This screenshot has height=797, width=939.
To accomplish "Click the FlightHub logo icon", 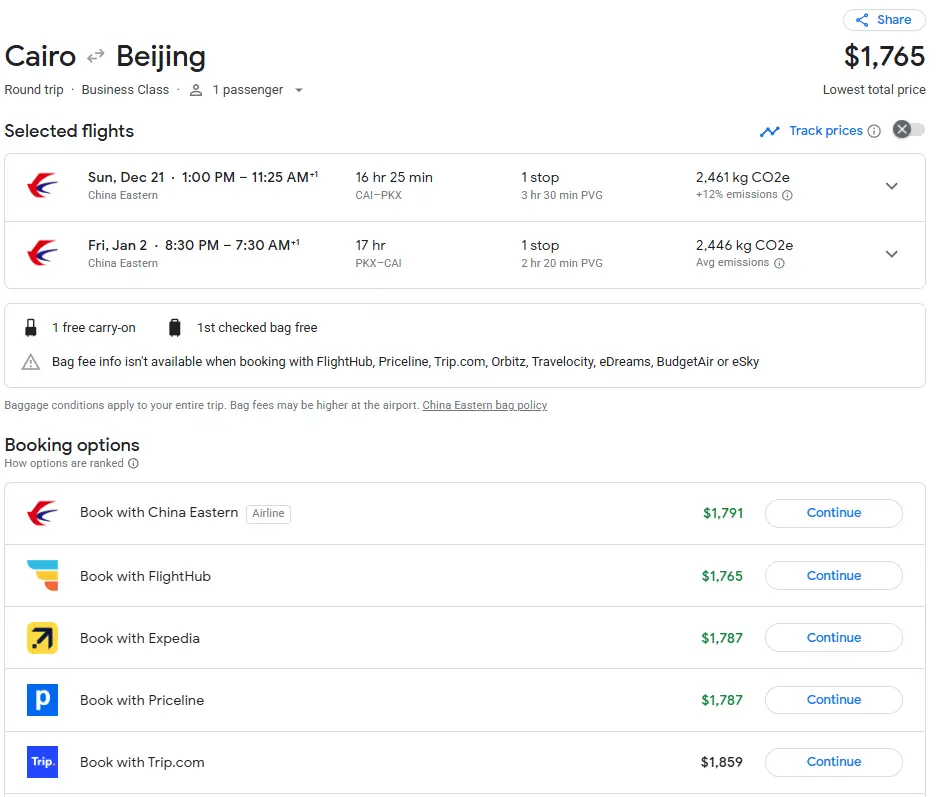I will (42, 576).
